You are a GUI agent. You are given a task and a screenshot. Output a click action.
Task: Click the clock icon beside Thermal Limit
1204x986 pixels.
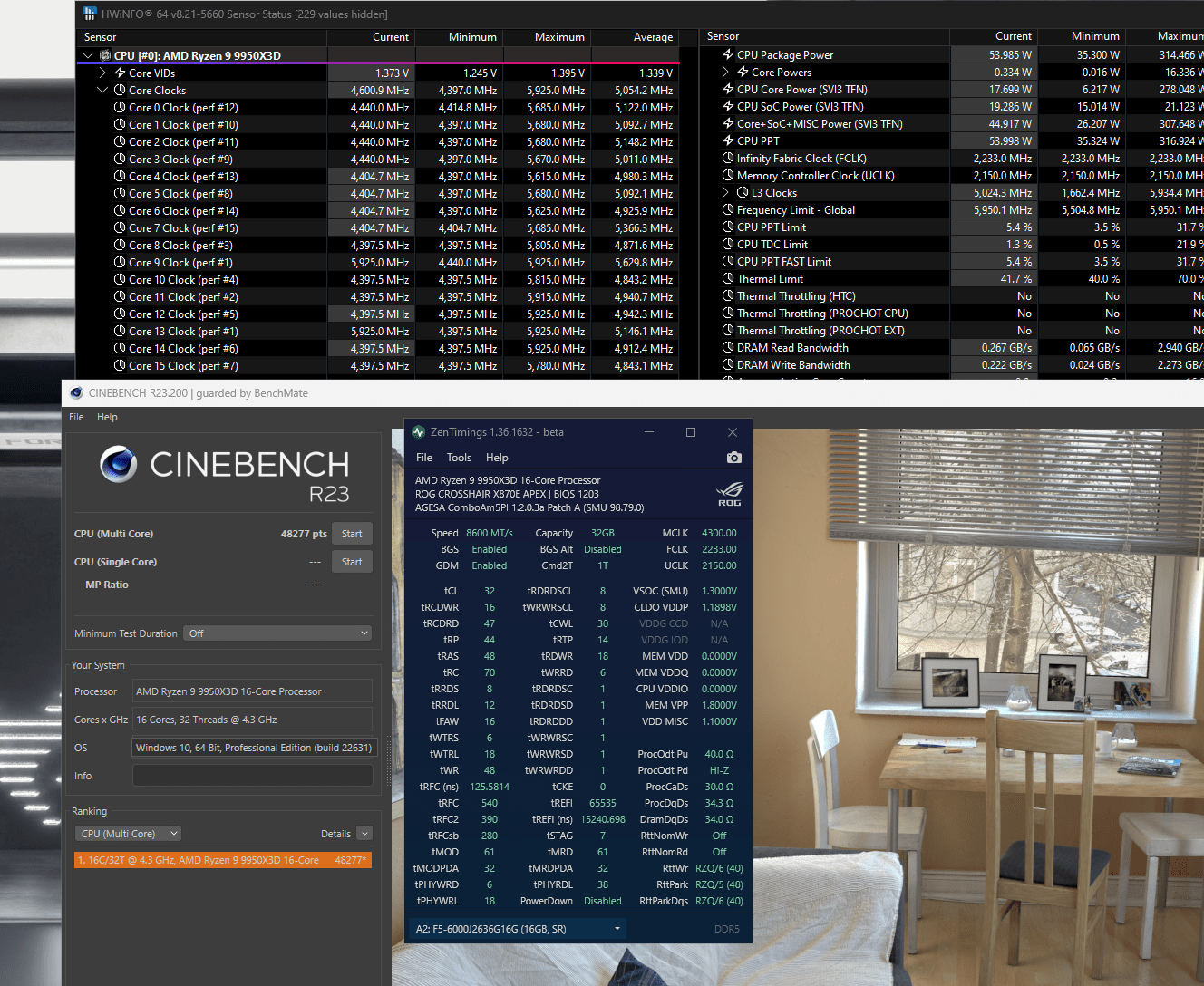point(728,278)
